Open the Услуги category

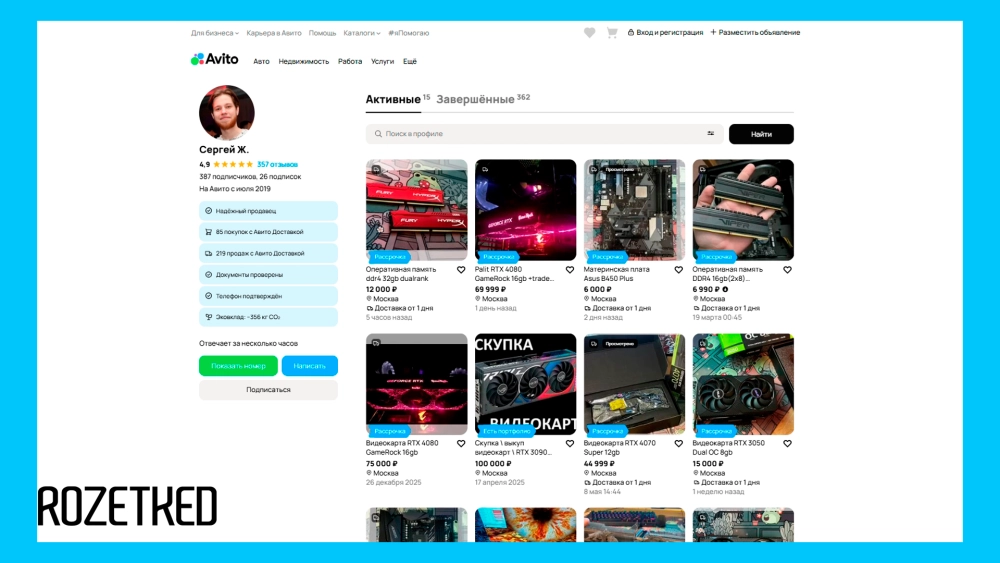[x=383, y=61]
